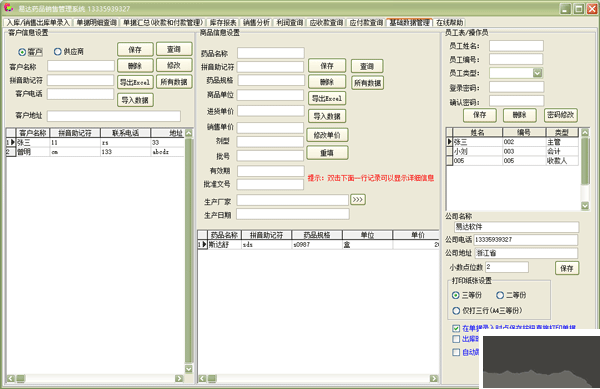Click the 药品名称 input field
The height and width of the screenshot is (389, 600).
pos(271,53)
